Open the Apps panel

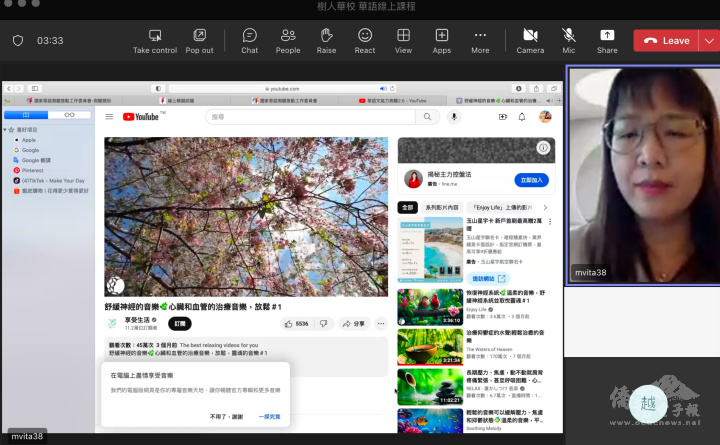coord(442,35)
